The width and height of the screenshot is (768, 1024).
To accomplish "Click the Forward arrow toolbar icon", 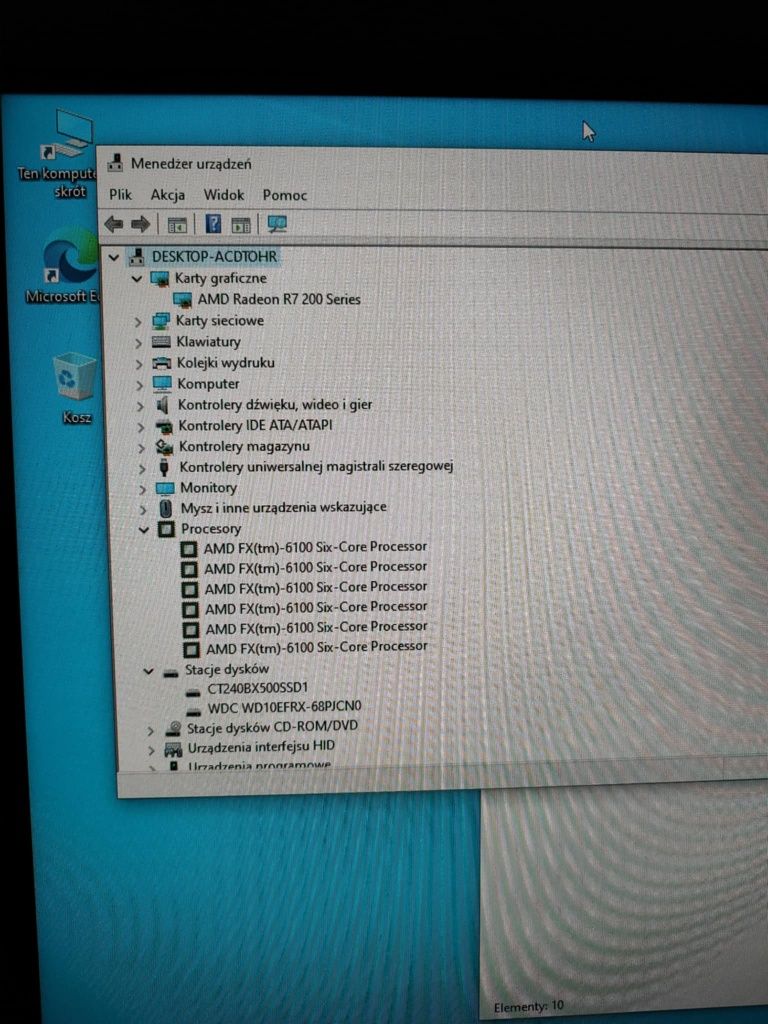I will 140,225.
